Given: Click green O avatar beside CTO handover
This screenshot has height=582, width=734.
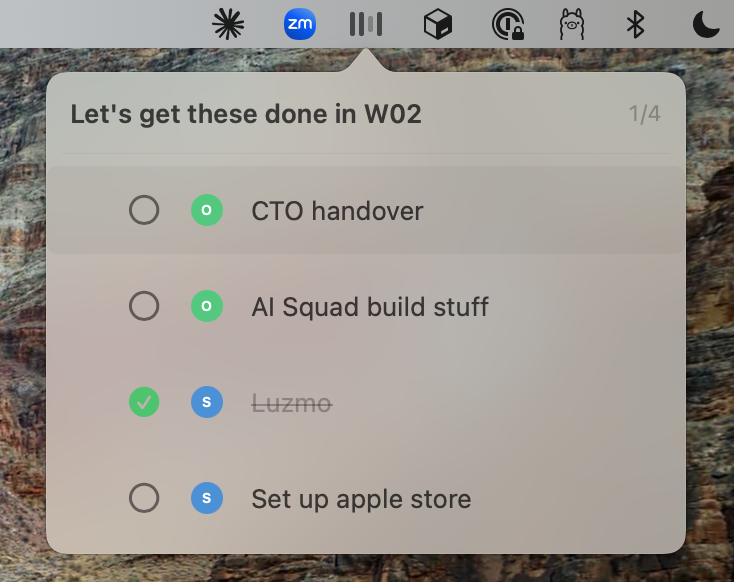Looking at the screenshot, I should [206, 210].
